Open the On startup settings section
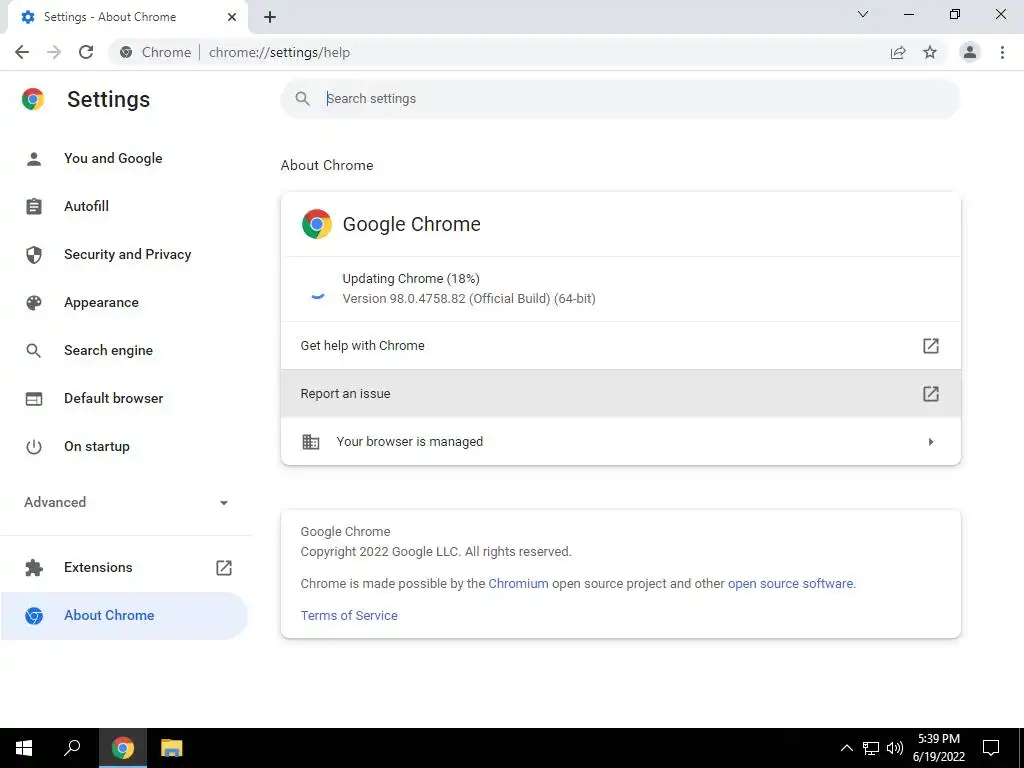Viewport: 1024px width, 768px height. (x=97, y=447)
